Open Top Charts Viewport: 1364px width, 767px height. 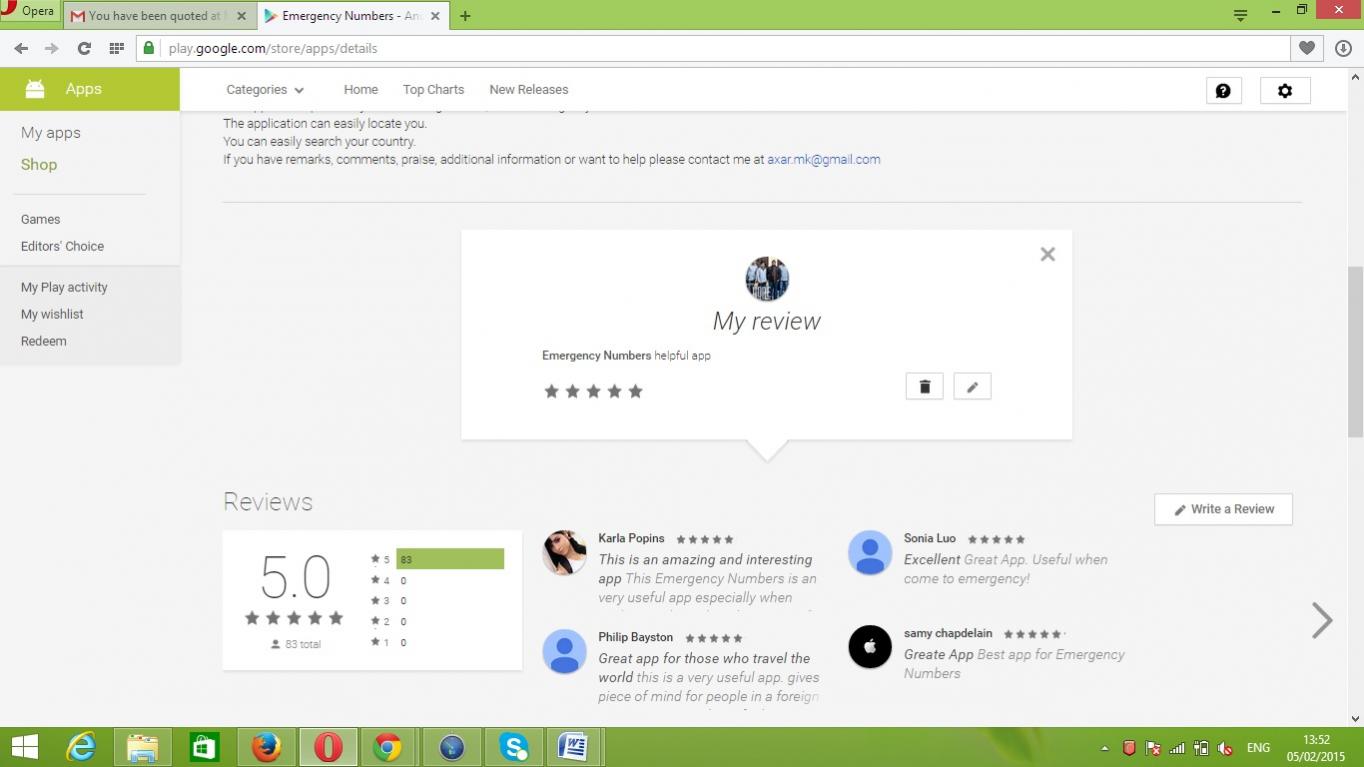pyautogui.click(x=433, y=90)
